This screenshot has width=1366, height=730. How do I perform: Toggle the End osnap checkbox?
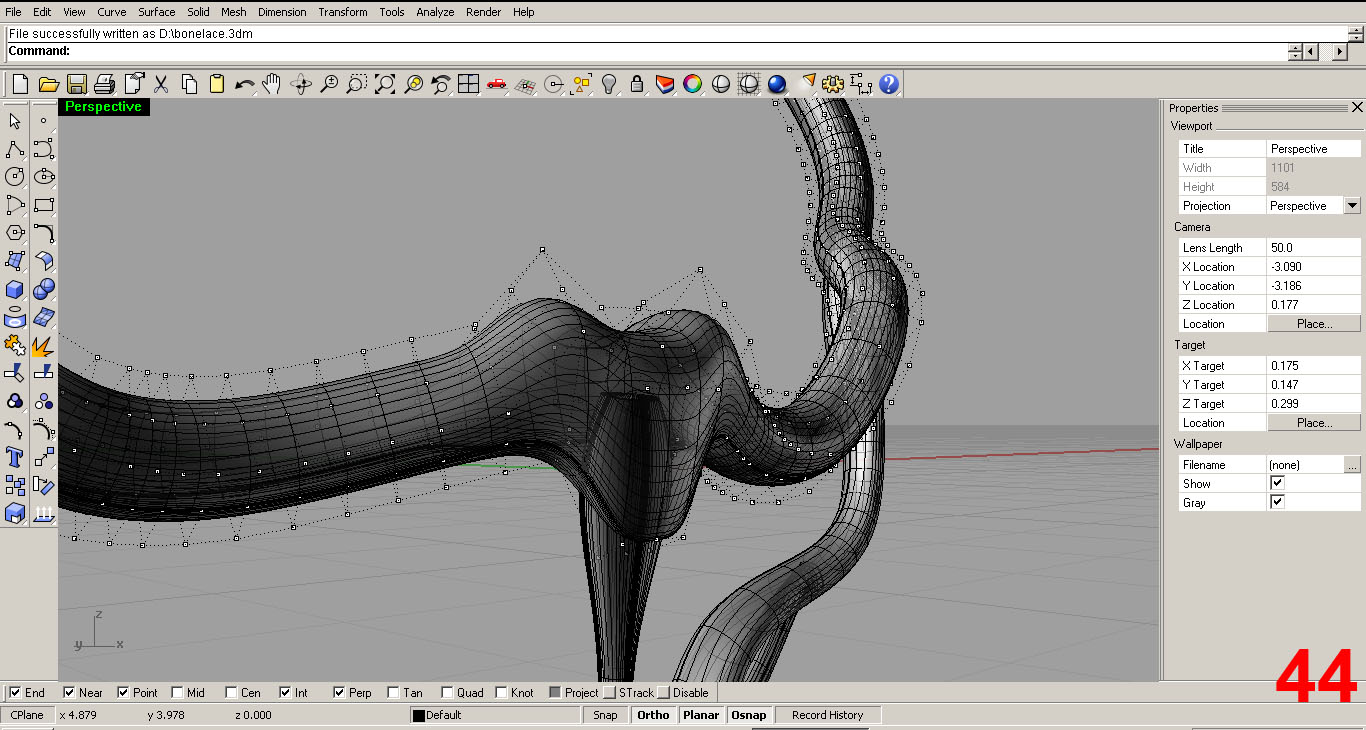coord(15,692)
